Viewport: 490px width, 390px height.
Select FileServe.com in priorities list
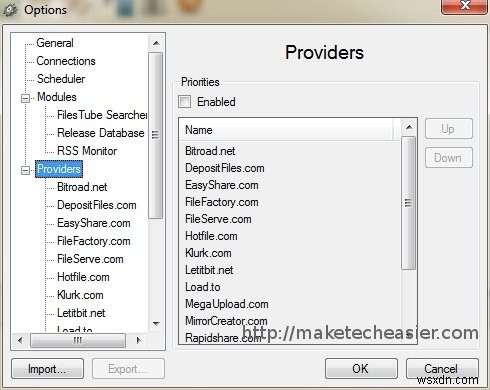point(218,219)
